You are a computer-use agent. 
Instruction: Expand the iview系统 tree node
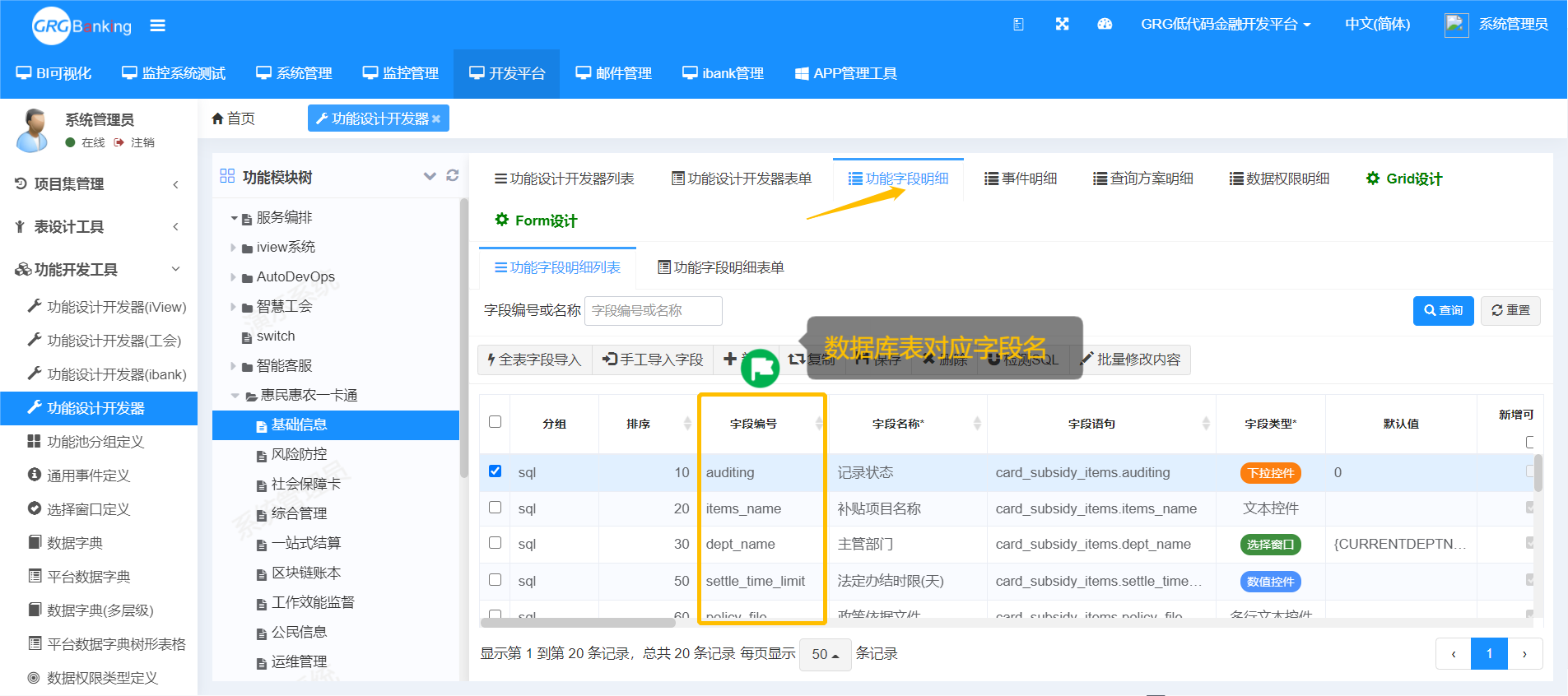[233, 248]
